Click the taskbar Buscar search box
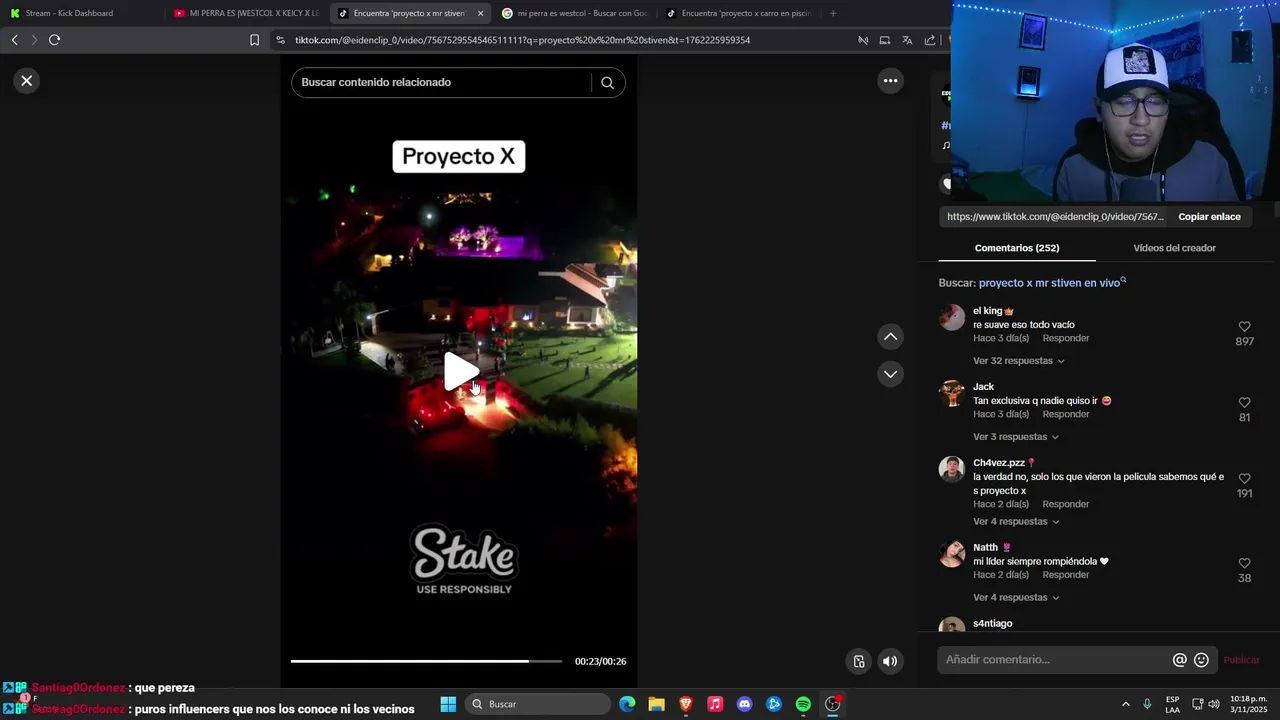 [538, 704]
